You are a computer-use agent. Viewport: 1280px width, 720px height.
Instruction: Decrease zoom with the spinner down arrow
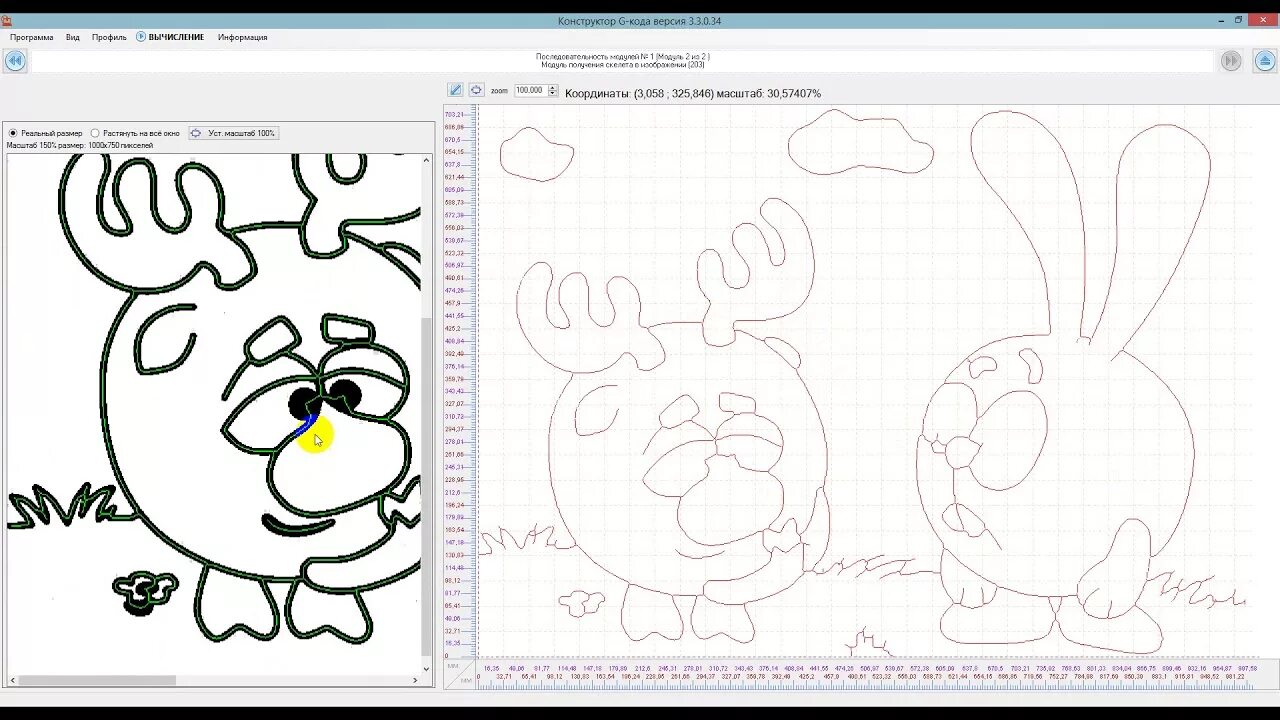(x=553, y=93)
